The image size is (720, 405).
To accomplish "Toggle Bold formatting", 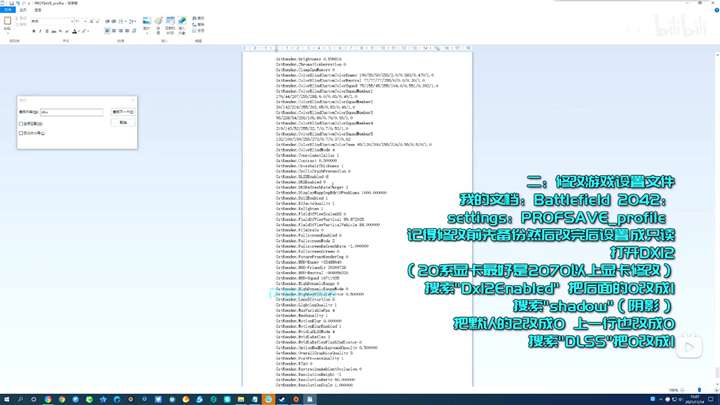I will click(34, 31).
